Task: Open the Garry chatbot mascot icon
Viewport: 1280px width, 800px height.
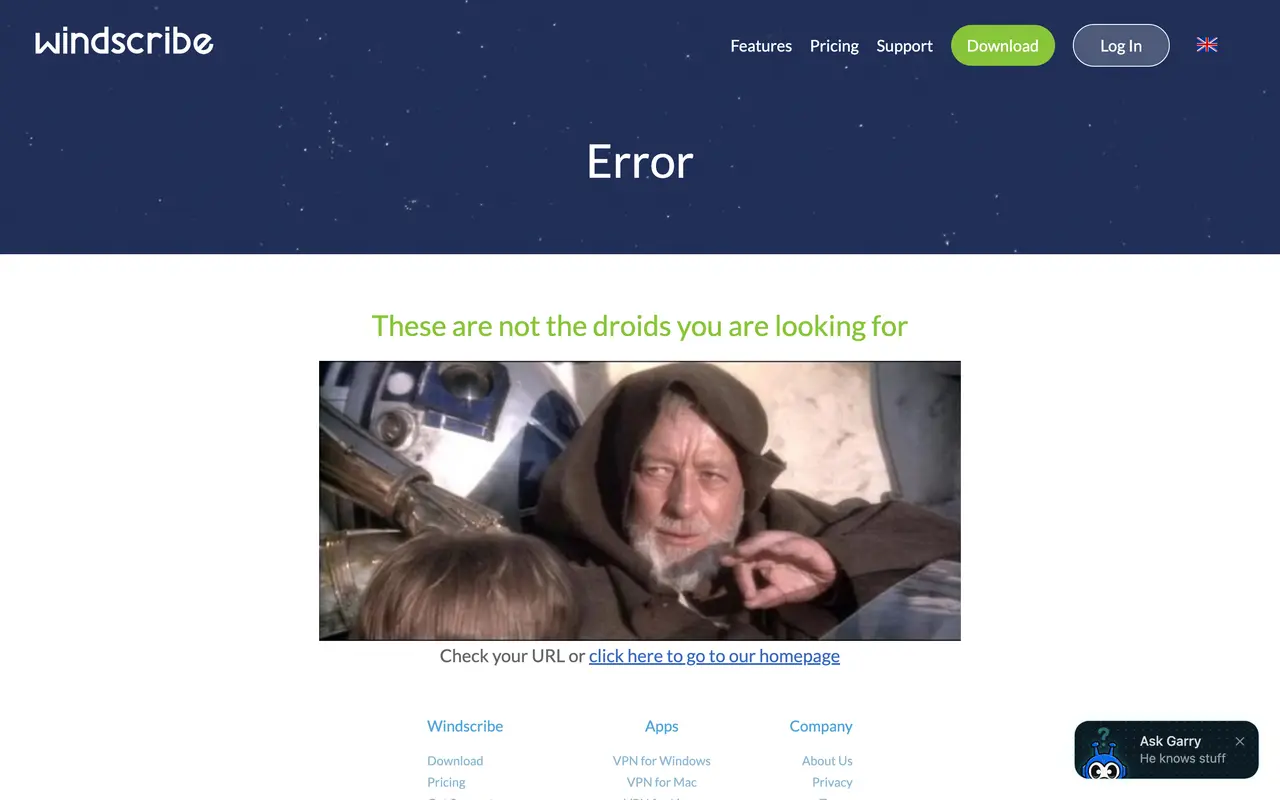Action: [1104, 752]
